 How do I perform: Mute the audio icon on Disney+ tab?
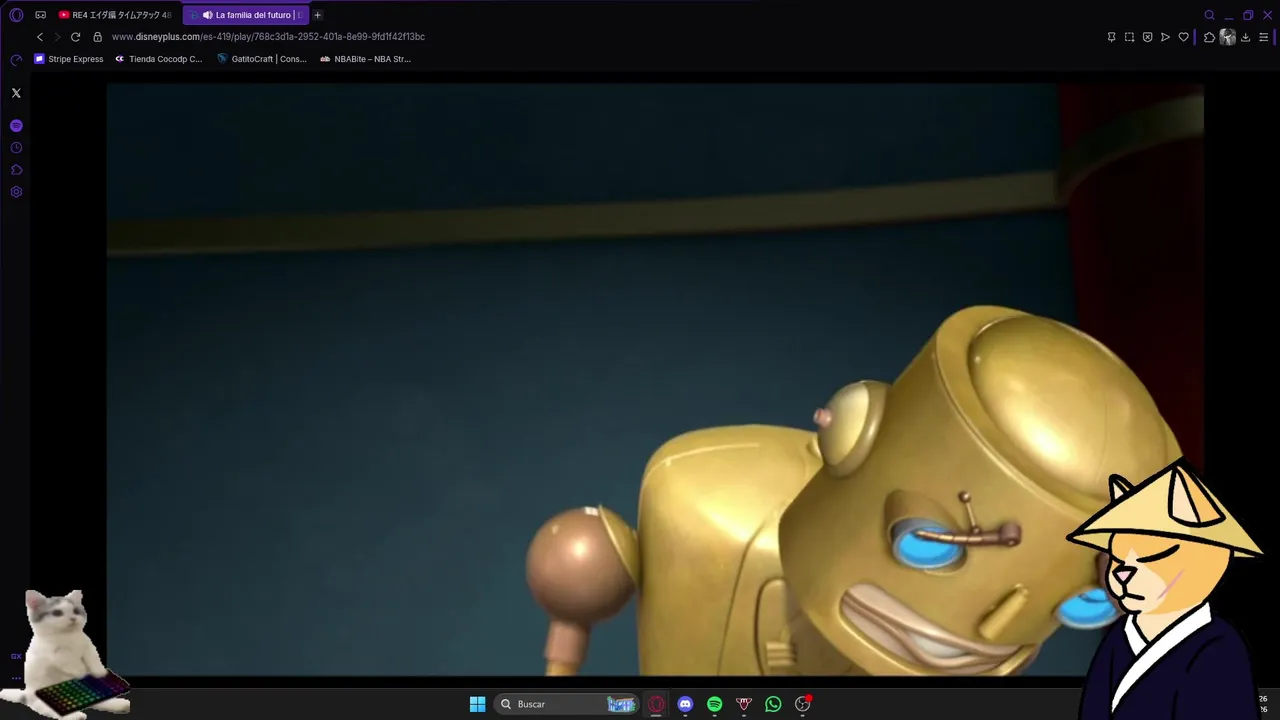coord(207,15)
